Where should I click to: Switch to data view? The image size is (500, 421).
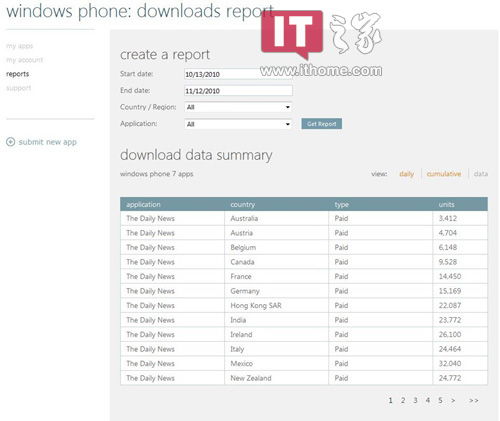(x=481, y=174)
